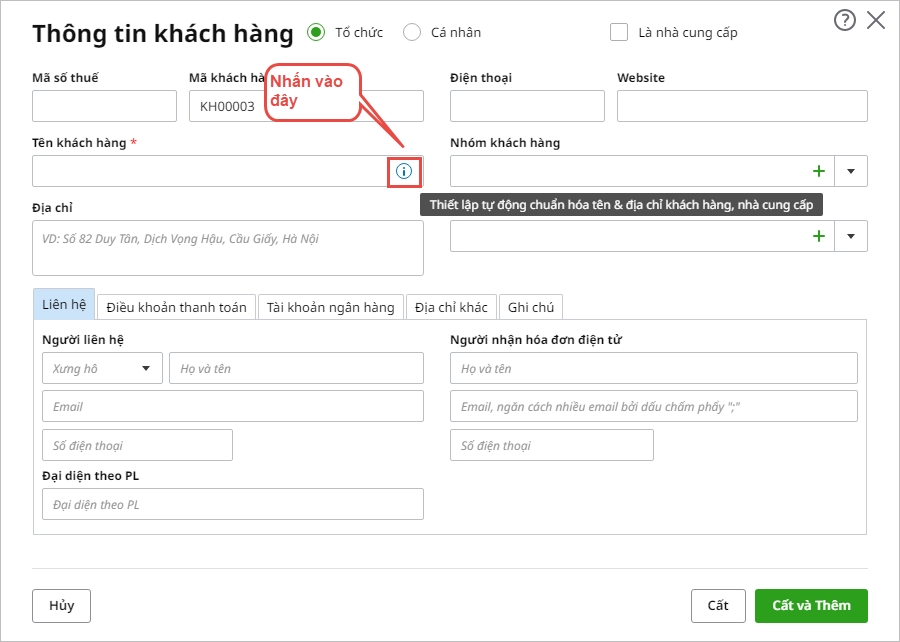The height and width of the screenshot is (642, 900).
Task: Click into the Địa chỉ text area
Action: coord(228,248)
